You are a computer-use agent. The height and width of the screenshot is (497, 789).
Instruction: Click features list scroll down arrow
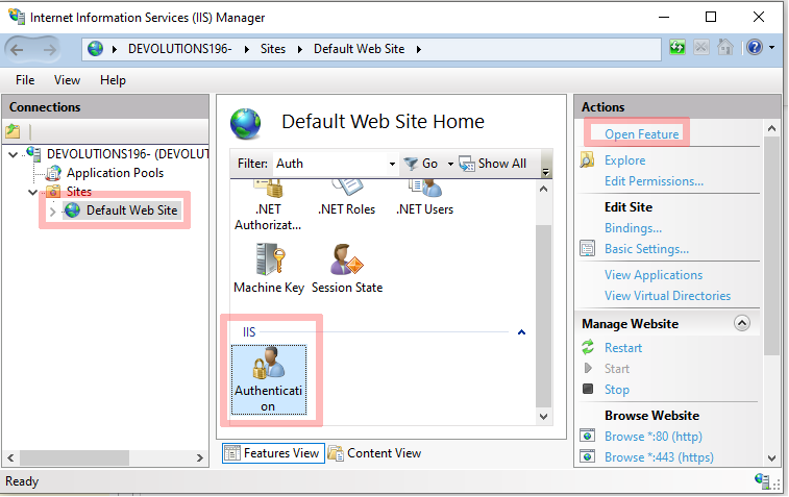[543, 417]
